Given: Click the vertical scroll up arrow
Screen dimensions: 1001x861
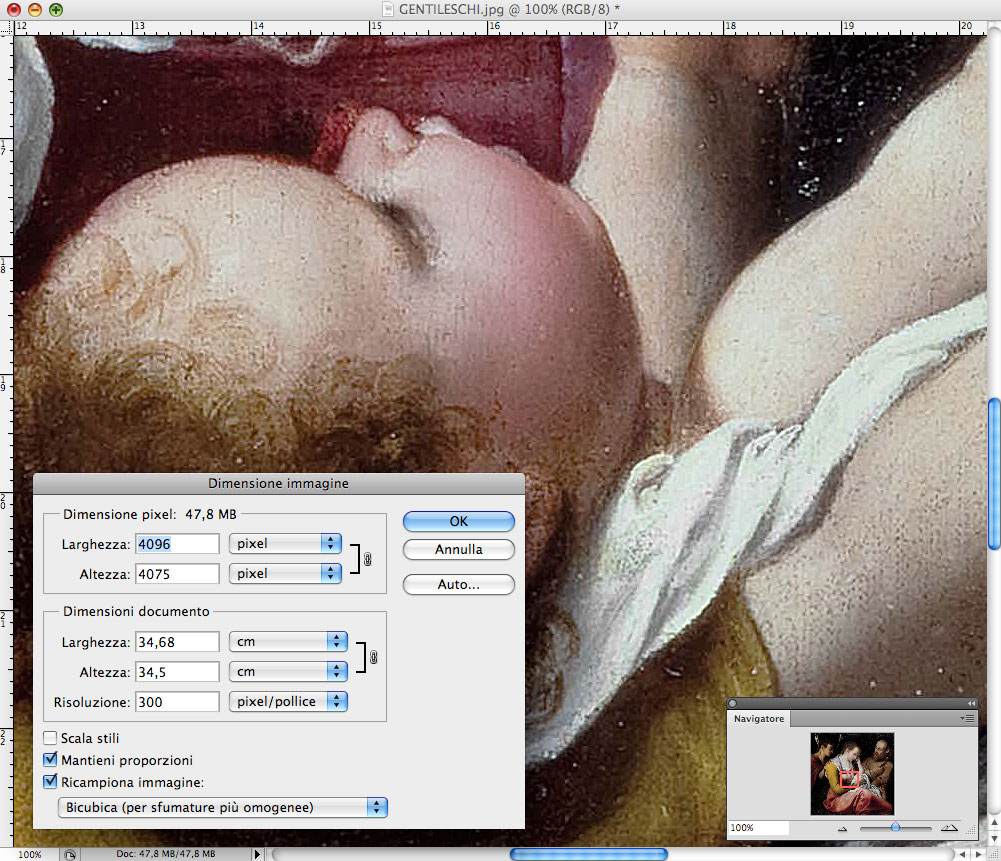Looking at the screenshot, I should 994,823.
